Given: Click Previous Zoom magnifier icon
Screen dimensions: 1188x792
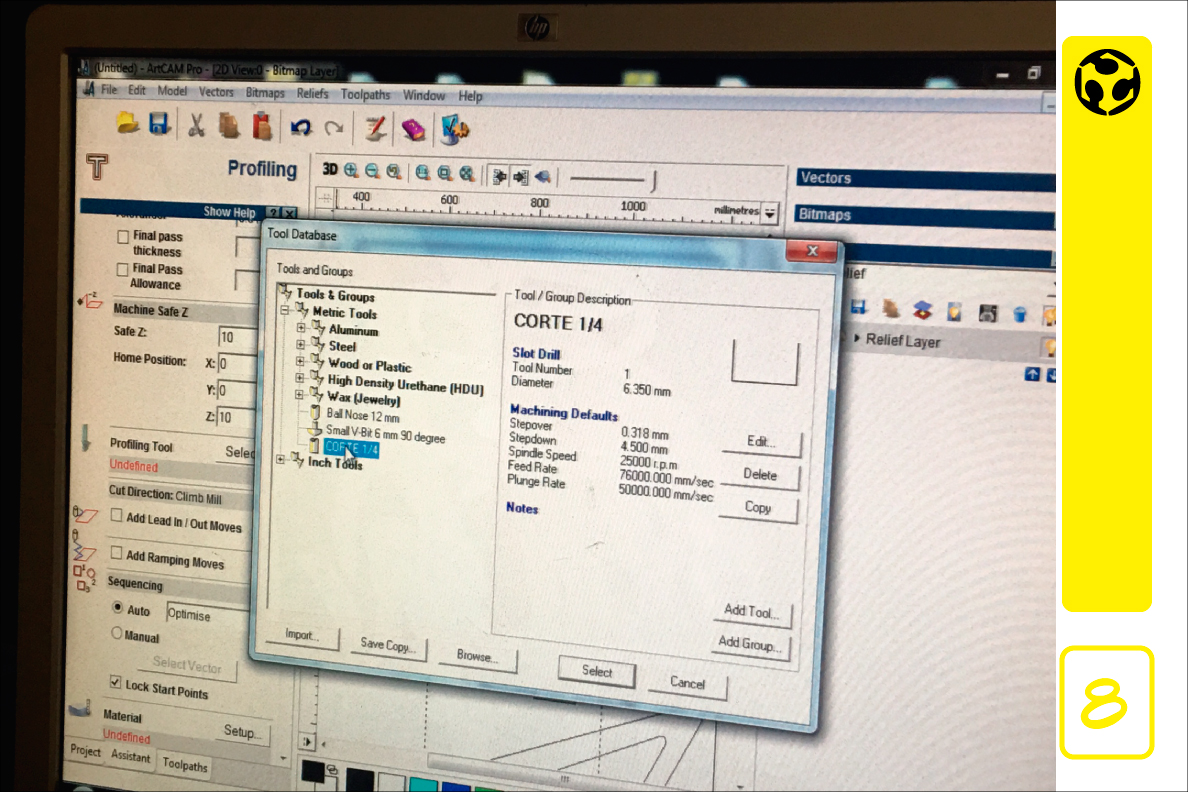Looking at the screenshot, I should point(393,172).
